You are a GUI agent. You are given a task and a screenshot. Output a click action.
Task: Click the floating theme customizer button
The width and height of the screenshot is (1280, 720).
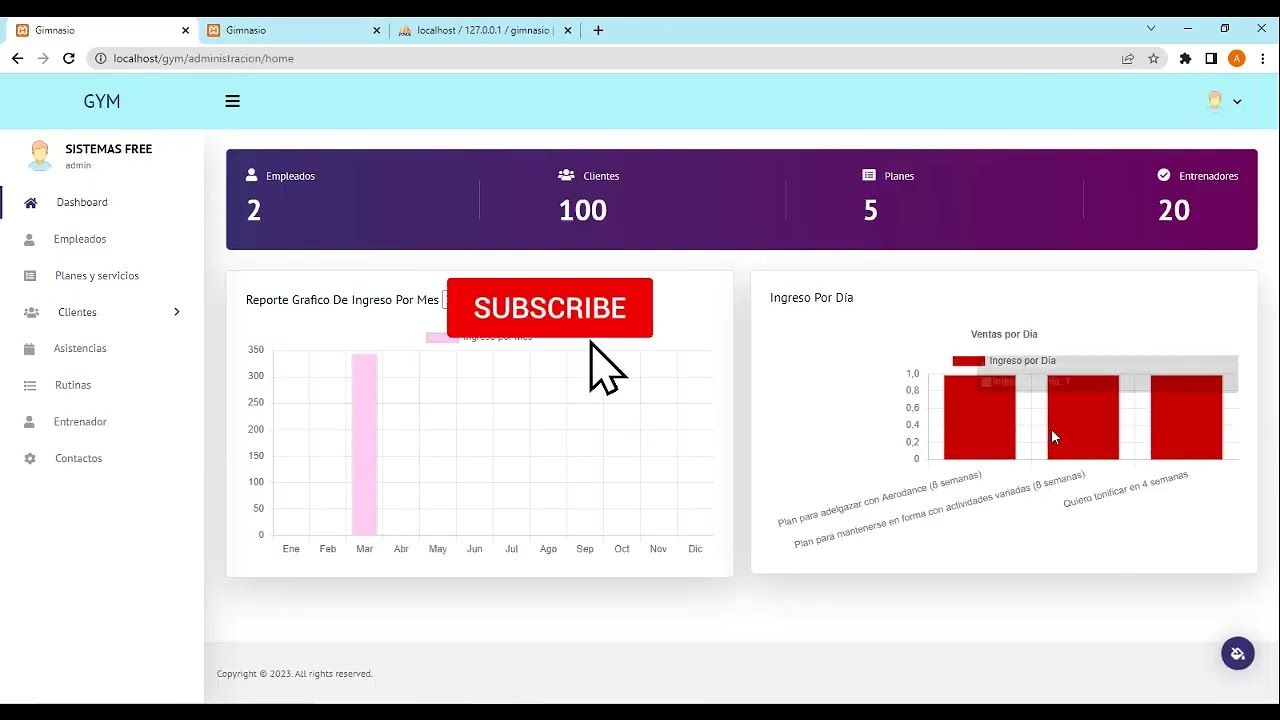coord(1238,654)
